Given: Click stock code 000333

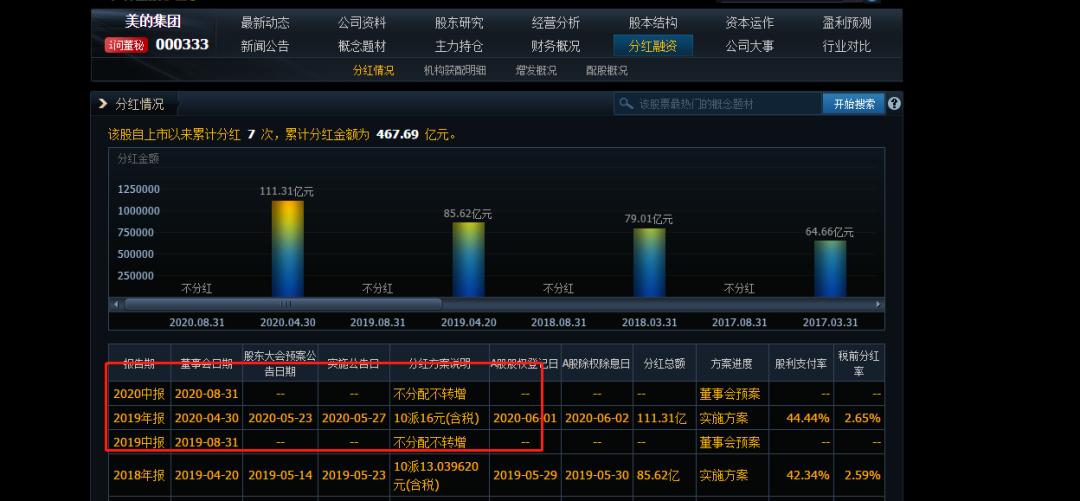Looking at the screenshot, I should (x=182, y=45).
